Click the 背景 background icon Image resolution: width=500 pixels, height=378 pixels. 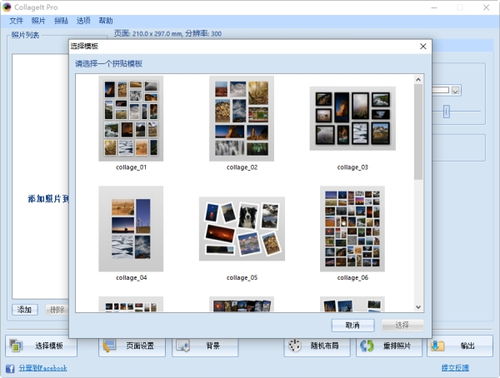click(183, 346)
